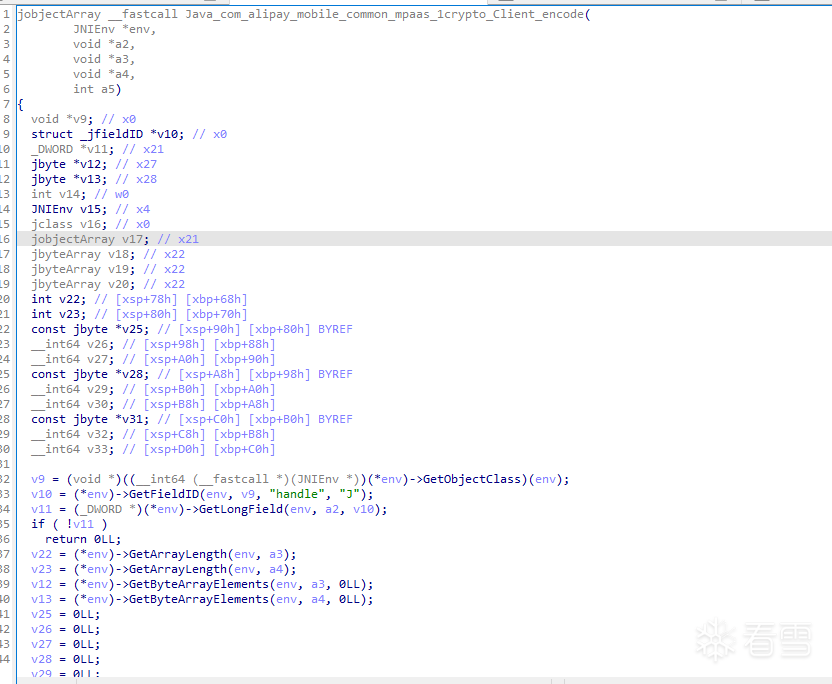Click the '__int64 v30;' declaration
The width and height of the screenshot is (832, 684).
point(73,404)
